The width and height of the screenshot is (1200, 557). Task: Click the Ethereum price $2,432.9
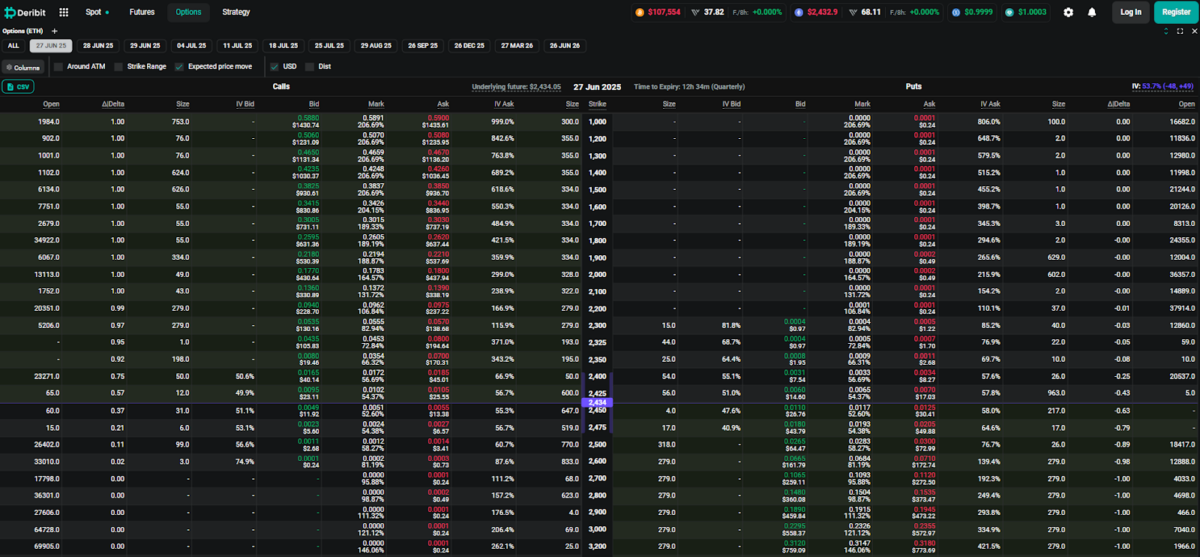[821, 12]
